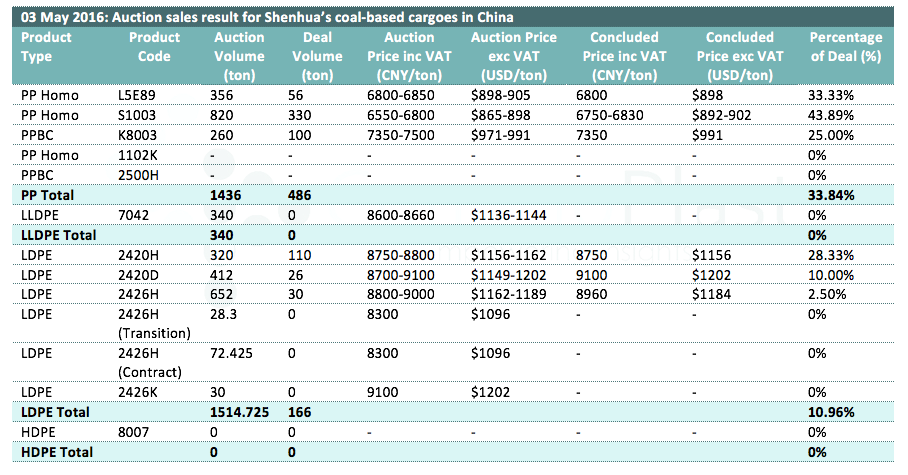Viewport: 908px width, 475px height.
Task: Click the 'Deal Volume (ton)' header
Action: (x=317, y=56)
